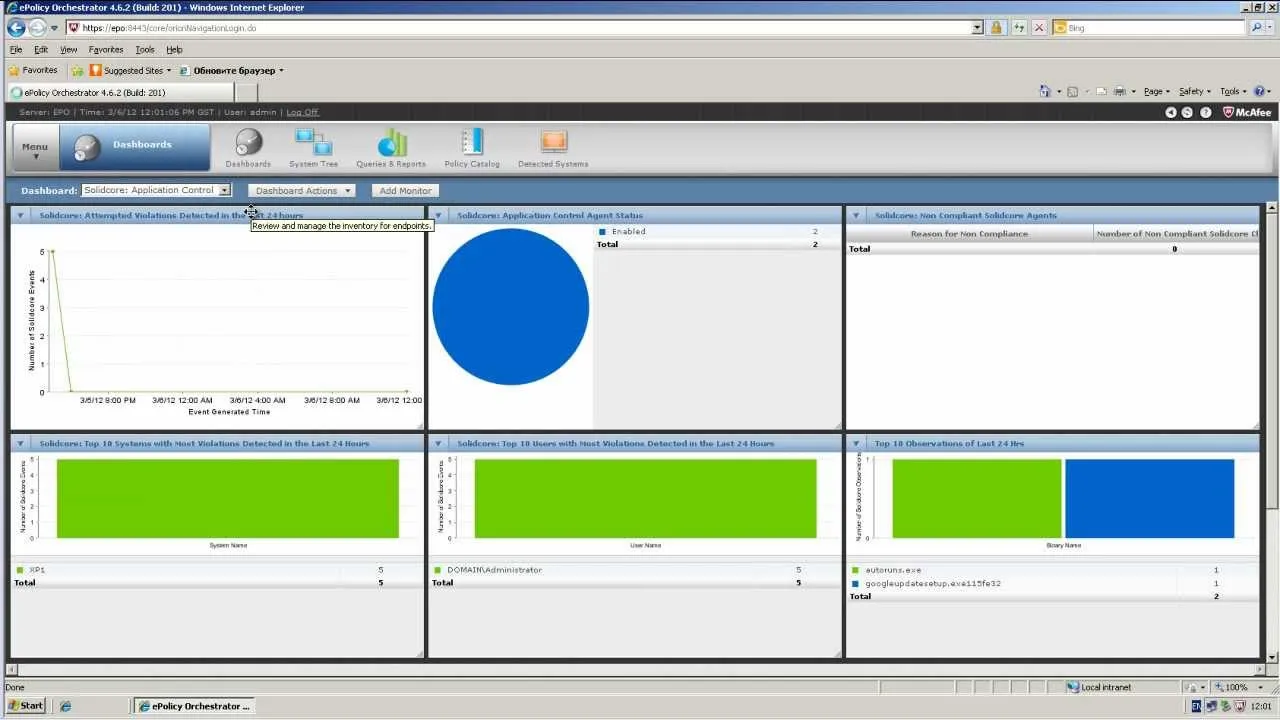Open Queries & Reports shortcut

(391, 148)
